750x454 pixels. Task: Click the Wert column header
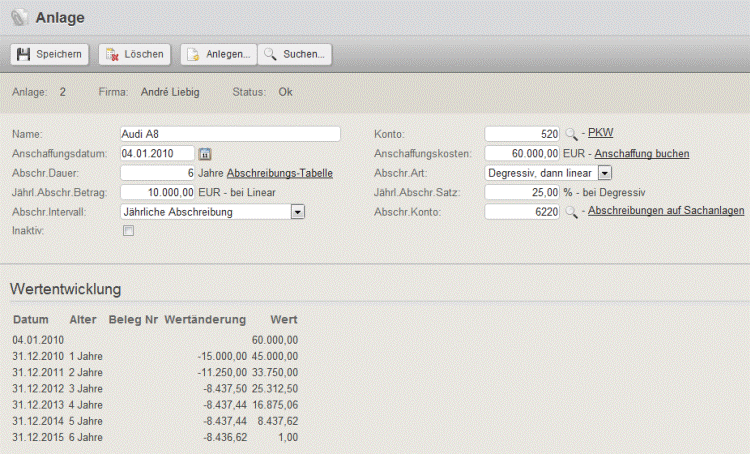tap(284, 320)
